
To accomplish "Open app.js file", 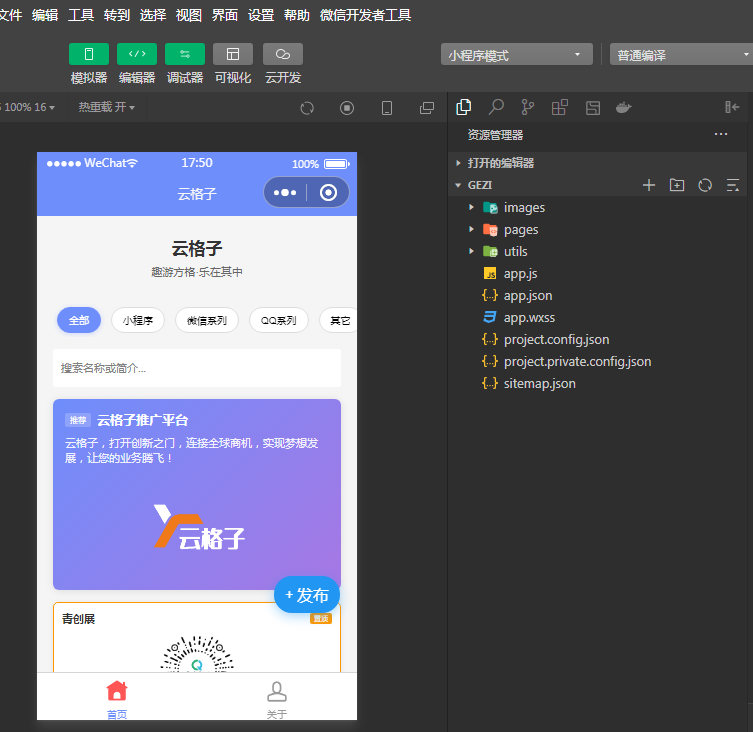I will [x=597, y=274].
